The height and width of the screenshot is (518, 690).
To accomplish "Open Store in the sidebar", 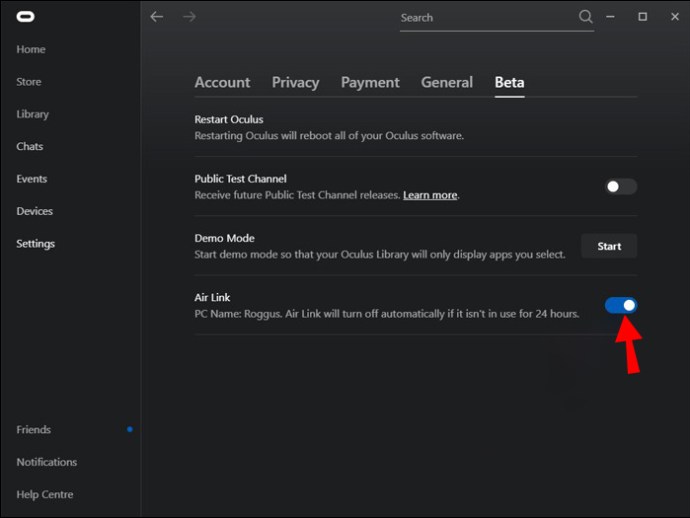I will pyautogui.click(x=29, y=82).
